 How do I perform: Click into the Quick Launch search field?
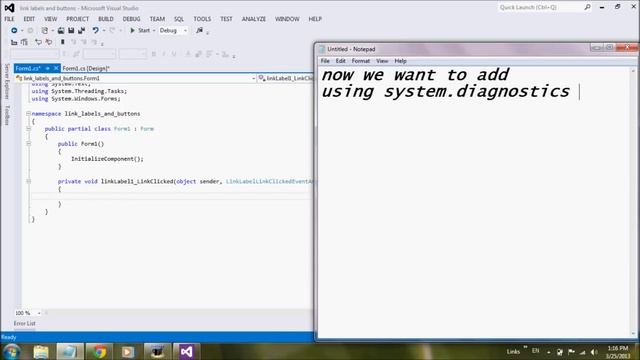tap(540, 7)
